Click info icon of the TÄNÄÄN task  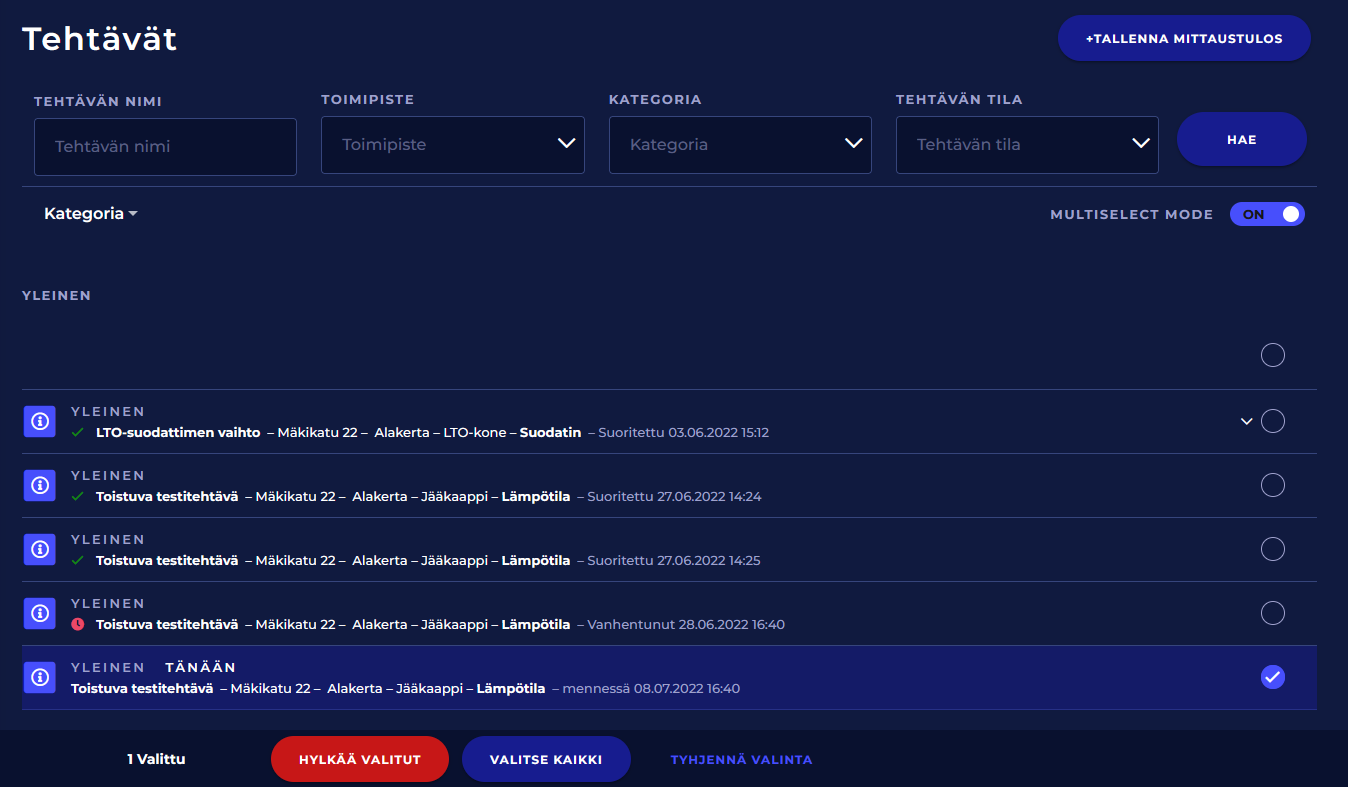(x=40, y=678)
